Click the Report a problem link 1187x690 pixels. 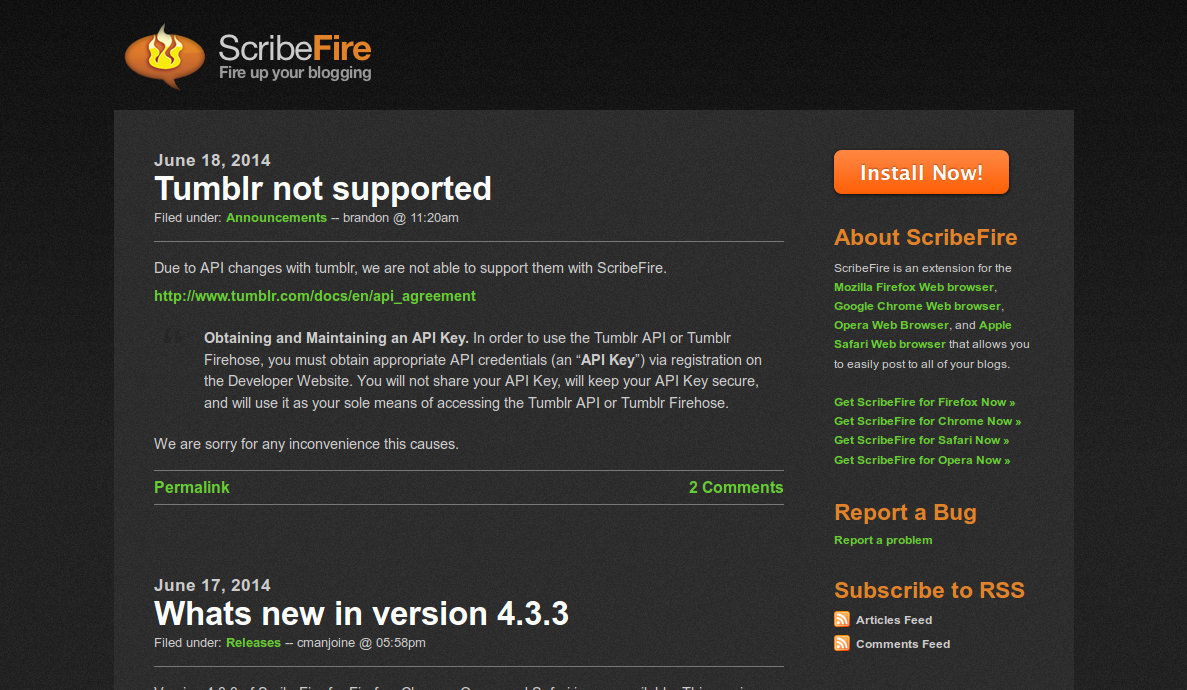(x=883, y=540)
